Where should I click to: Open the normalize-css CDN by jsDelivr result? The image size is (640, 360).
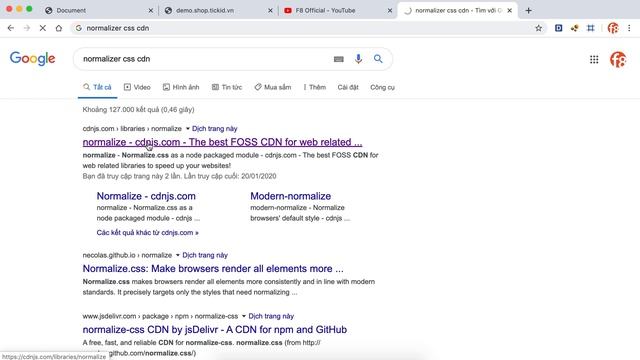[x=215, y=329]
